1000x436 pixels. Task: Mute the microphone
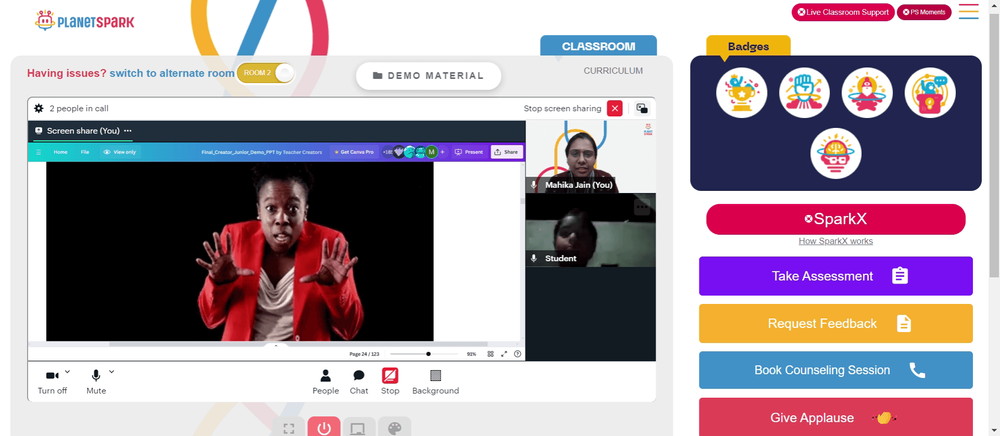(x=96, y=382)
